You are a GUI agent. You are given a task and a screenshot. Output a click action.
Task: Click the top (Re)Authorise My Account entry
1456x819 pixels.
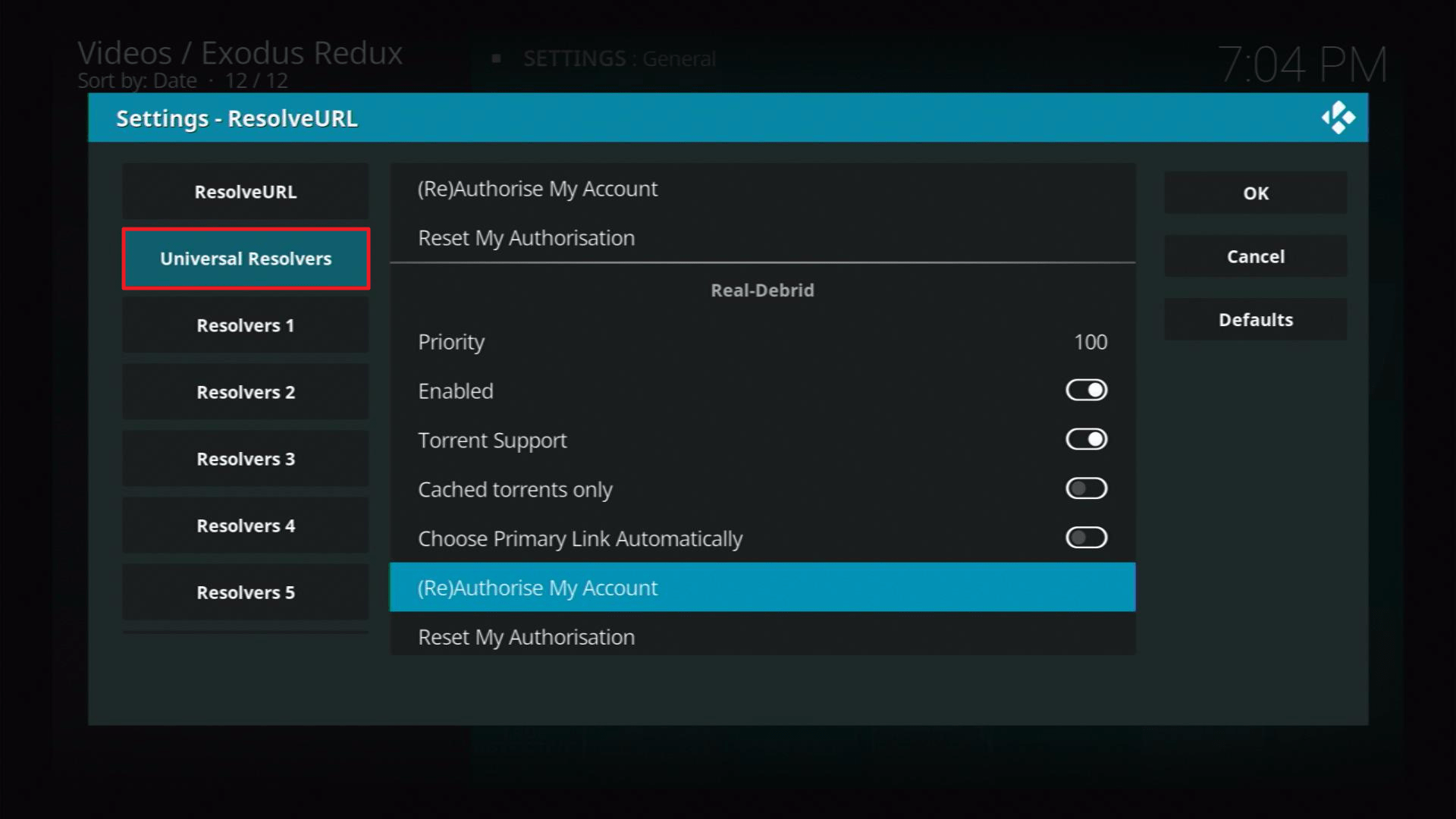[x=762, y=188]
